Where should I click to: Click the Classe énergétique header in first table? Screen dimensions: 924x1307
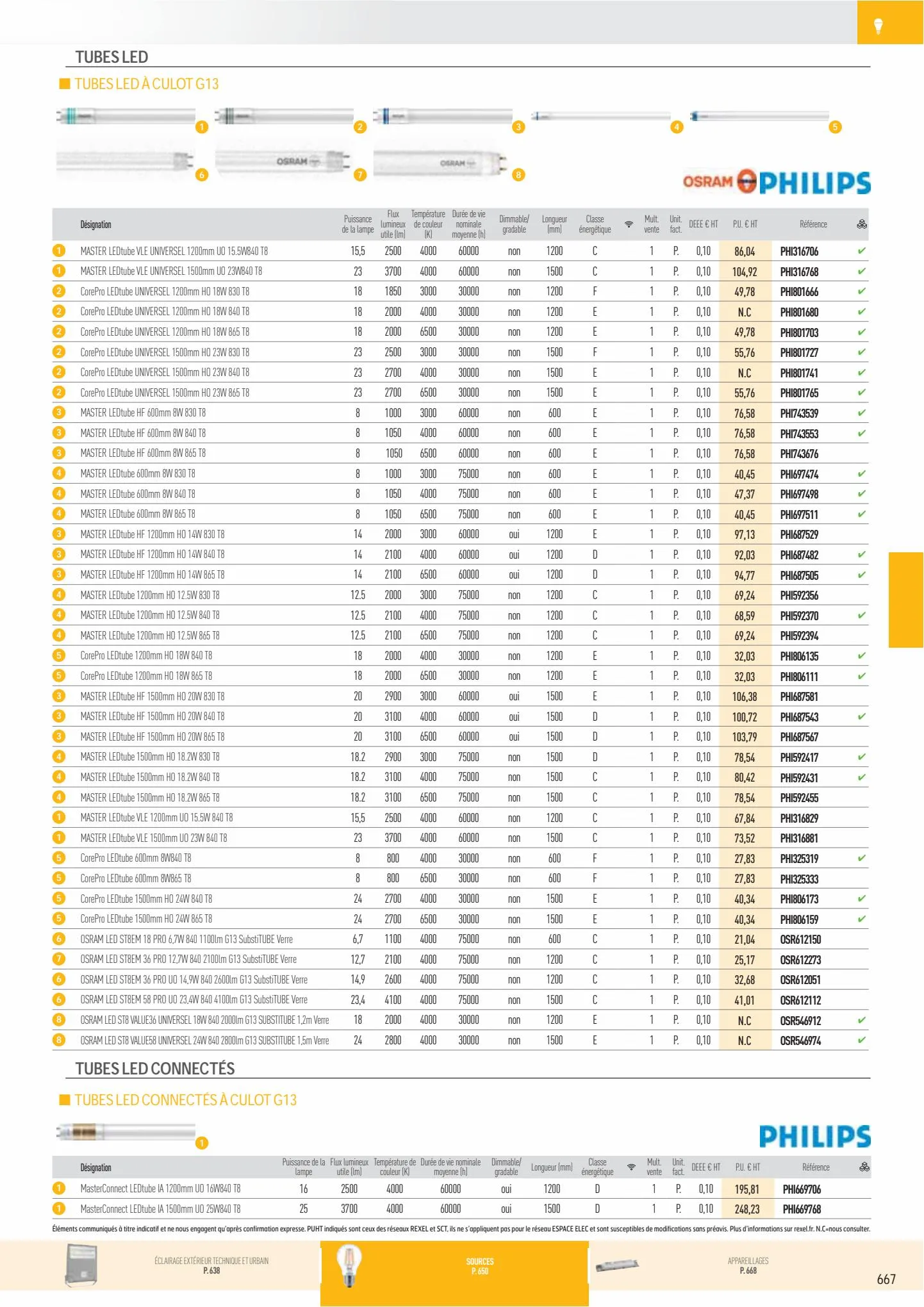coord(595,224)
